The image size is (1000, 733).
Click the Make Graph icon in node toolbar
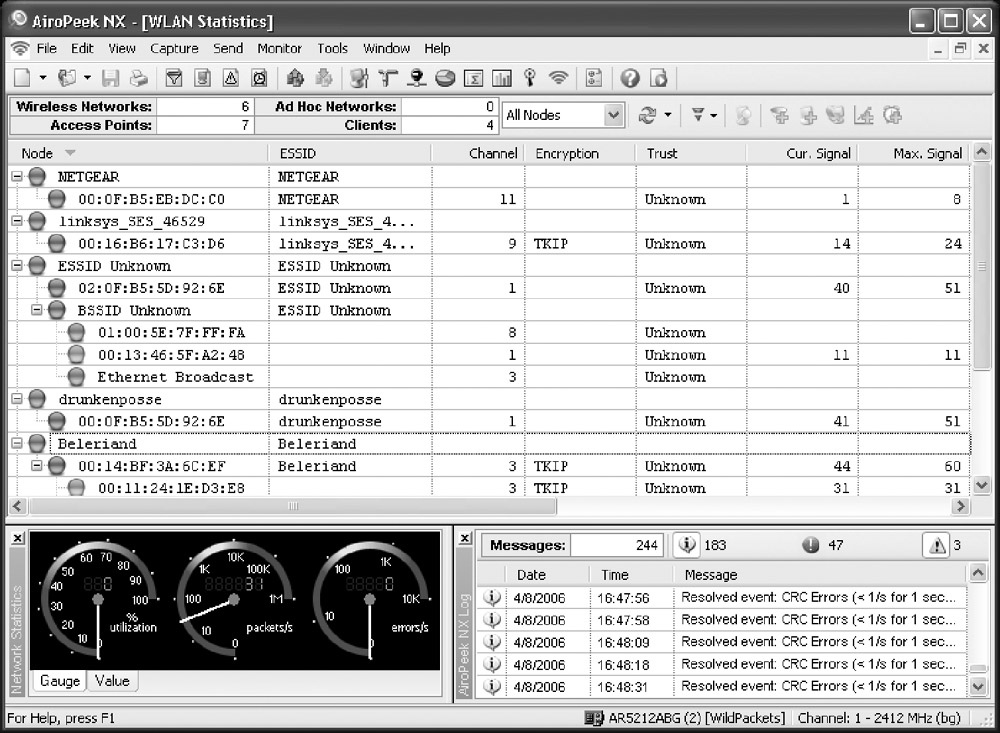864,115
